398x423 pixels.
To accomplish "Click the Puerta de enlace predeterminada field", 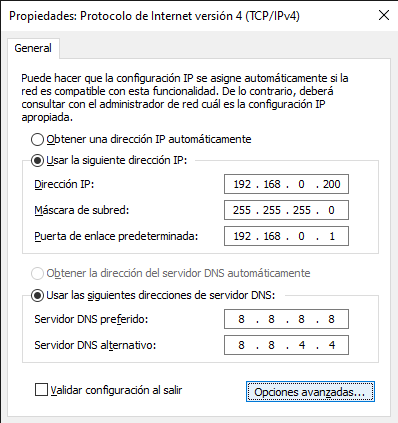I will (286, 236).
